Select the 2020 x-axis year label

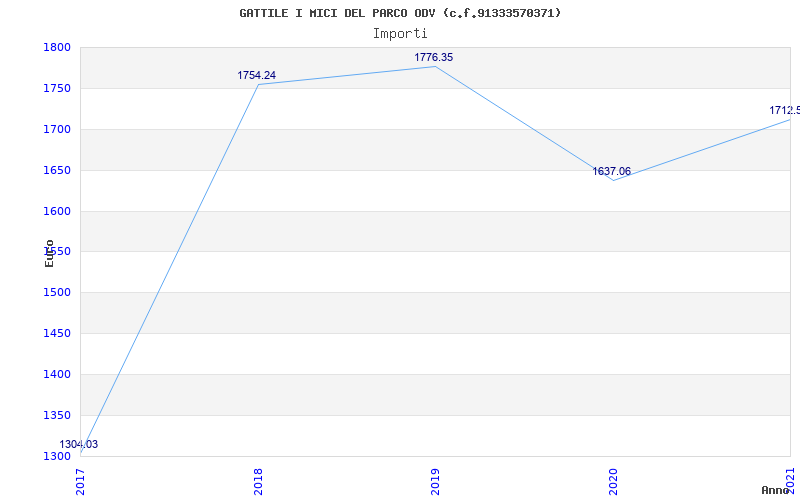[x=613, y=480]
